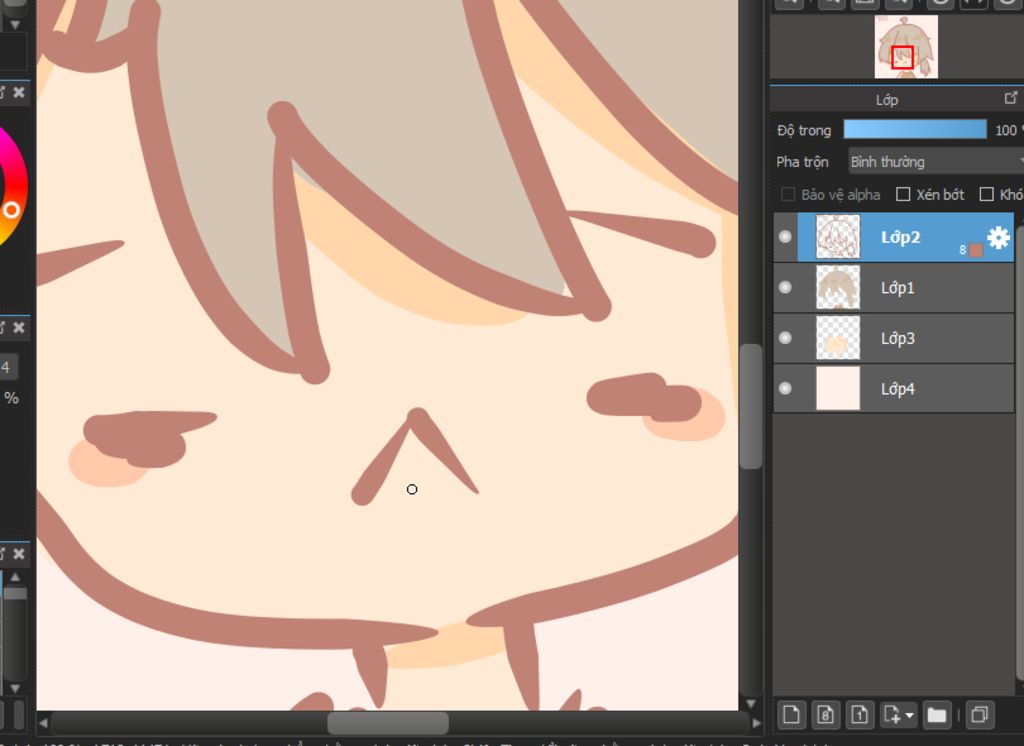
Task: Click the Lớp3 layer thumbnail
Action: [x=838, y=338]
